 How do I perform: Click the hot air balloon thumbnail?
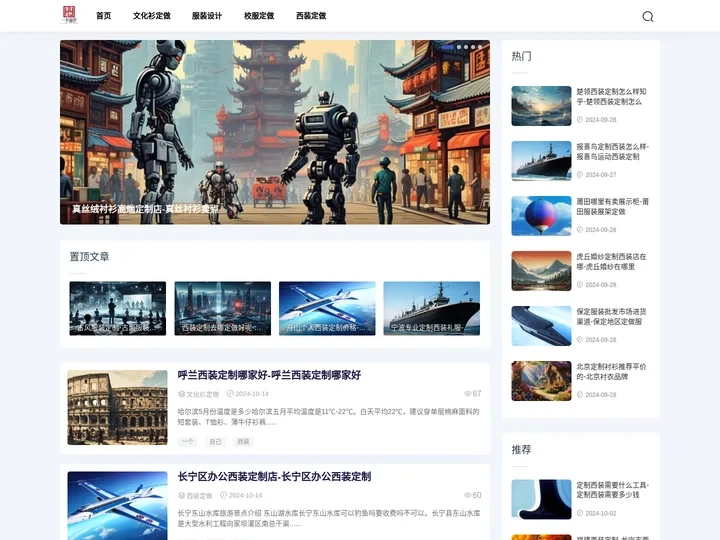click(541, 216)
